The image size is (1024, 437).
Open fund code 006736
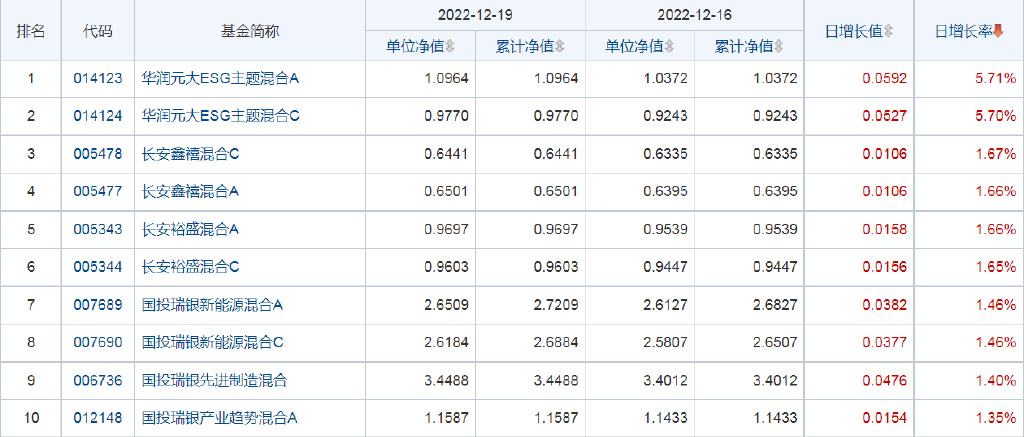tap(97, 380)
